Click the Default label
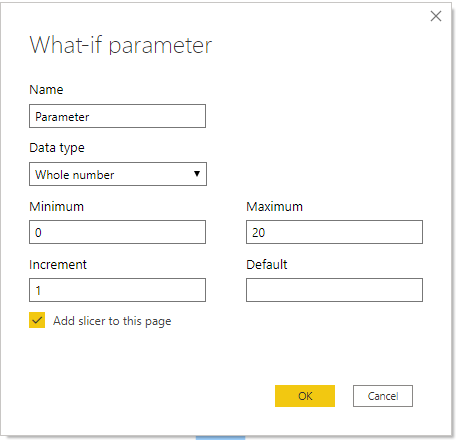Screen dimensions: 456x440 click(267, 264)
